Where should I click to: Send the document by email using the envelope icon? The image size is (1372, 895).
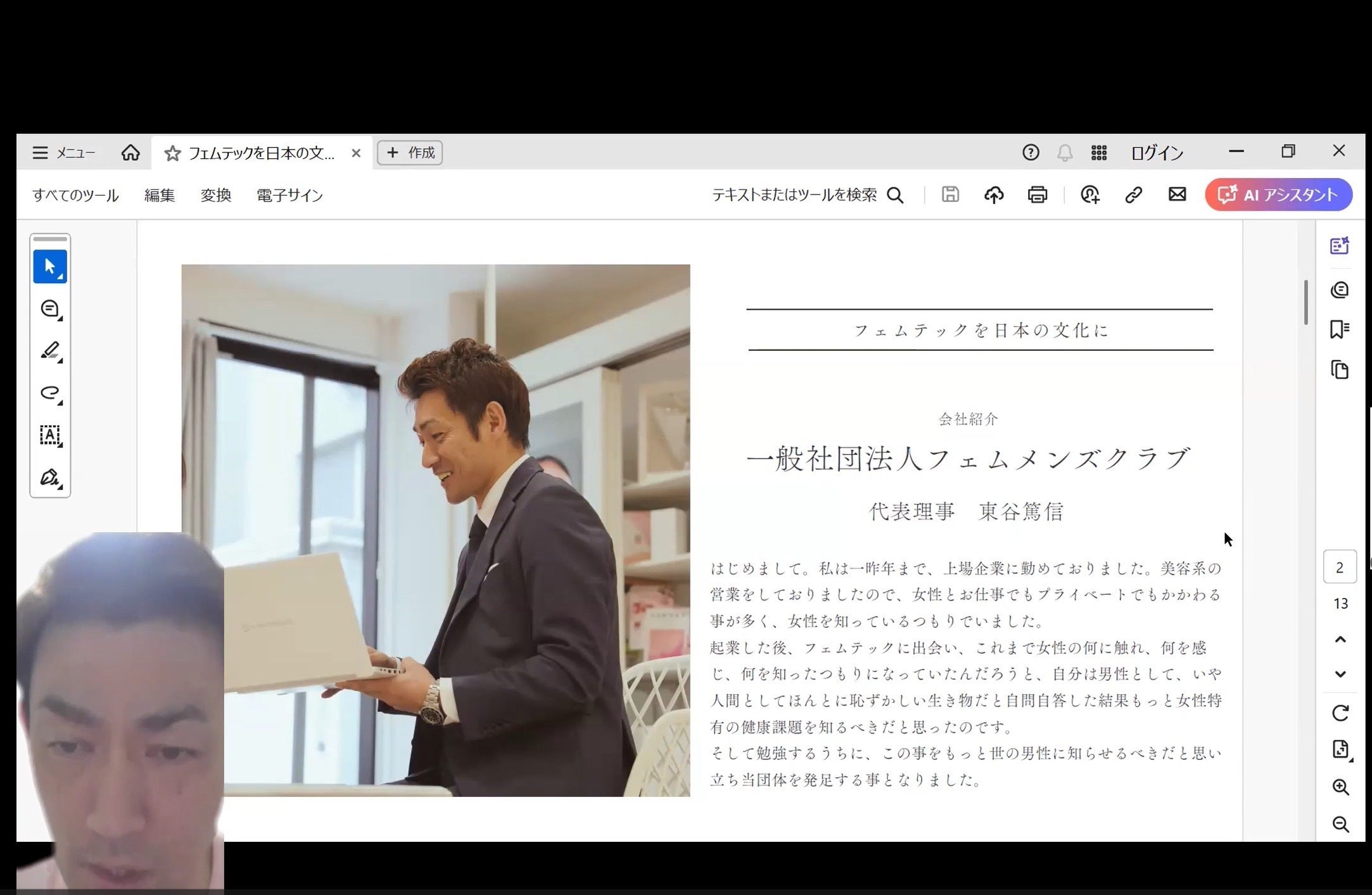[x=1177, y=194]
